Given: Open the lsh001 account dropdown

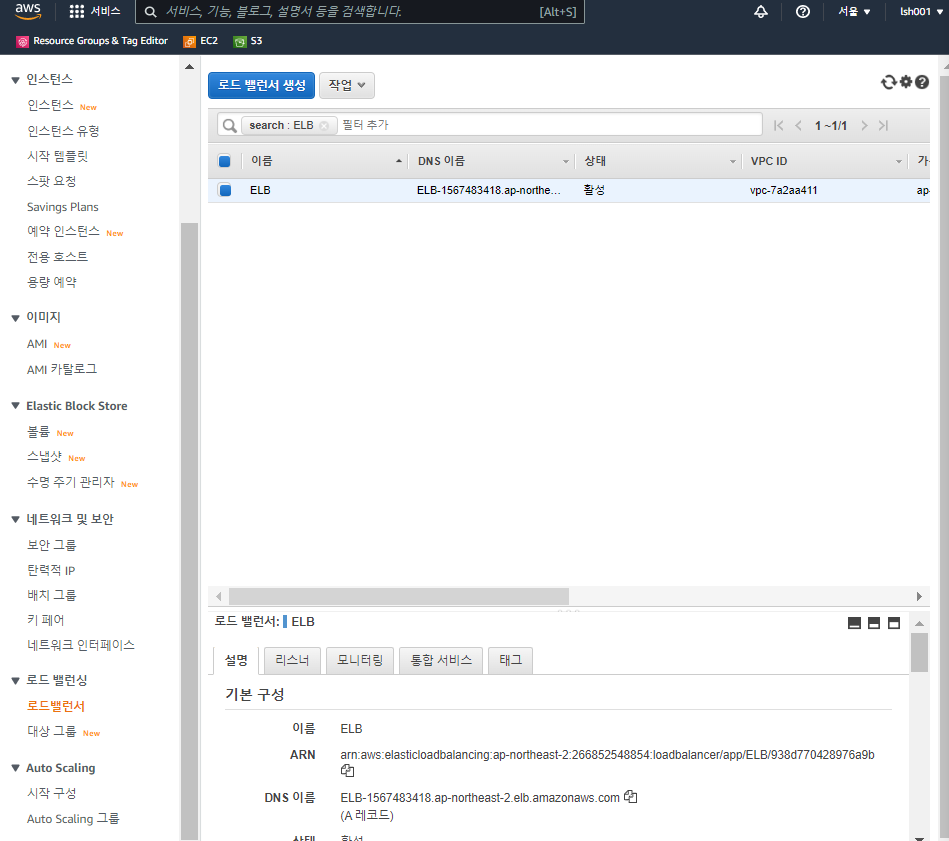Looking at the screenshot, I should click(921, 11).
